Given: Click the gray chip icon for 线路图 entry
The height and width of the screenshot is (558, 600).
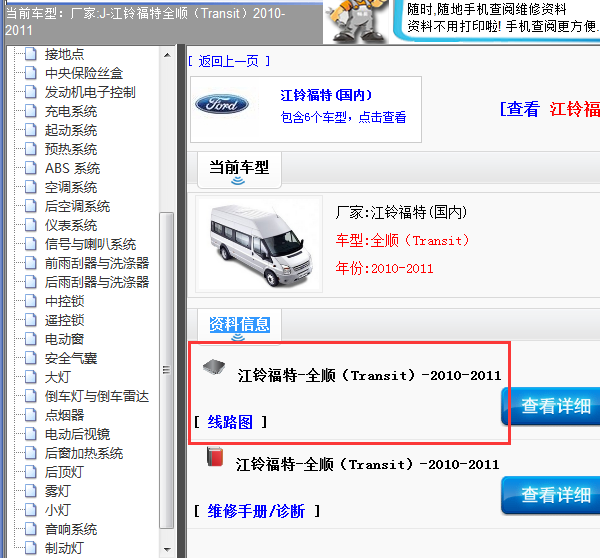Looking at the screenshot, I should tap(214, 367).
